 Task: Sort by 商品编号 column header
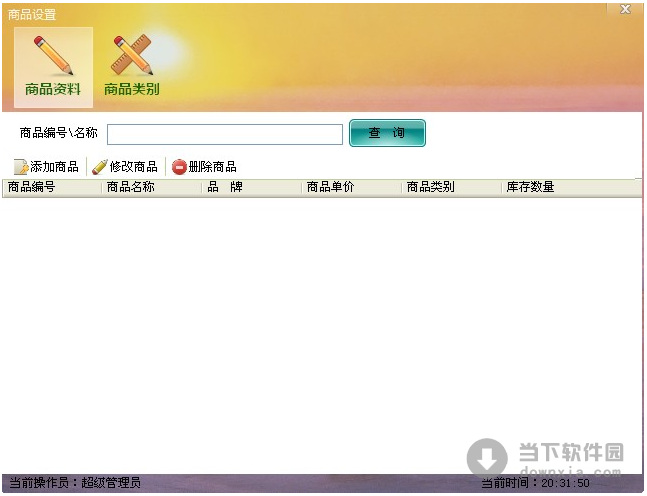pos(52,188)
